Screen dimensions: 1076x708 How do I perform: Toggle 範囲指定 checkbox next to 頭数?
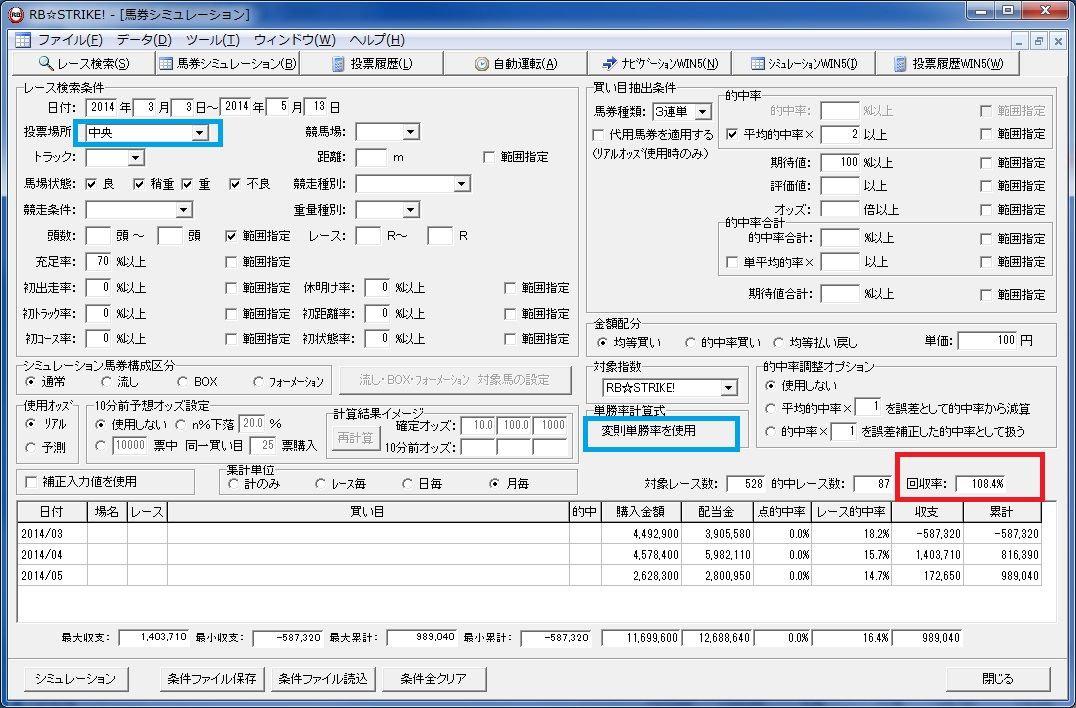tap(231, 236)
